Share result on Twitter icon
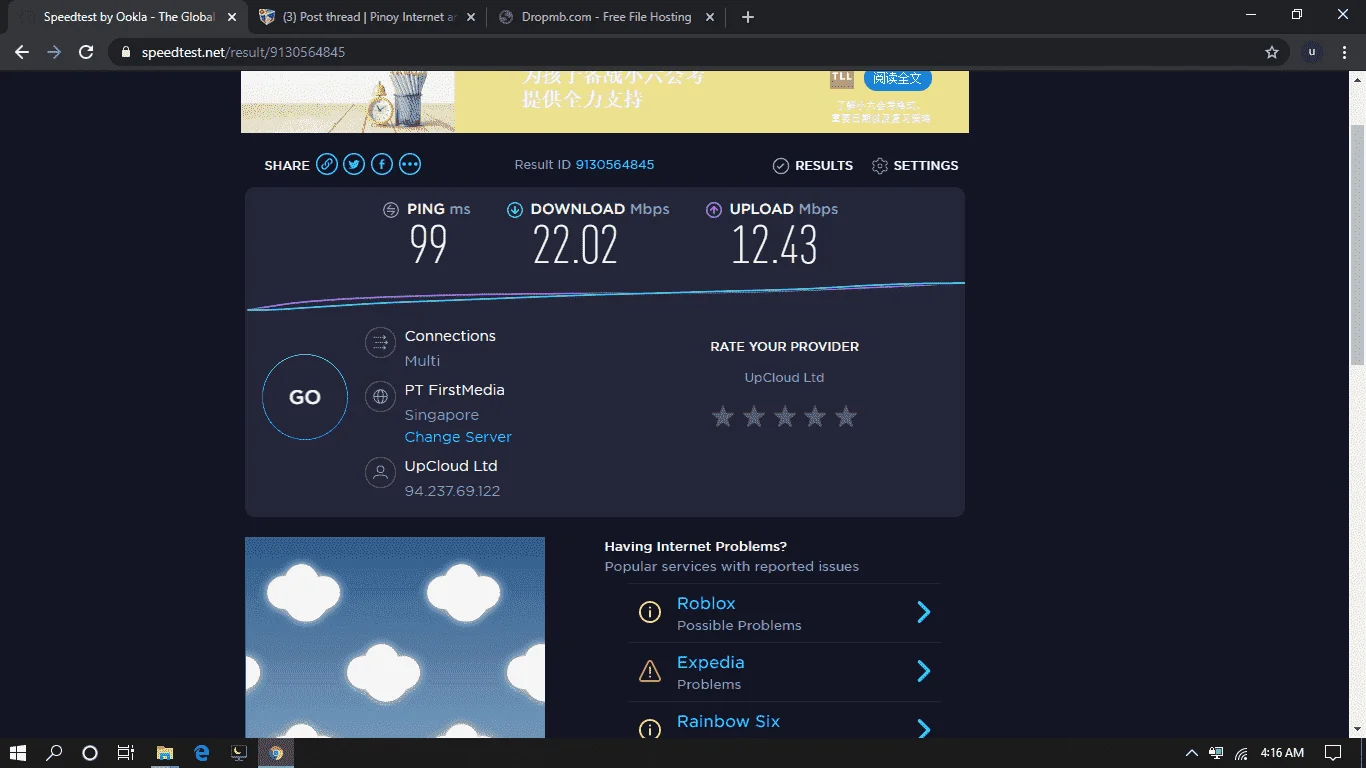Viewport: 1366px width, 768px height. (x=354, y=165)
